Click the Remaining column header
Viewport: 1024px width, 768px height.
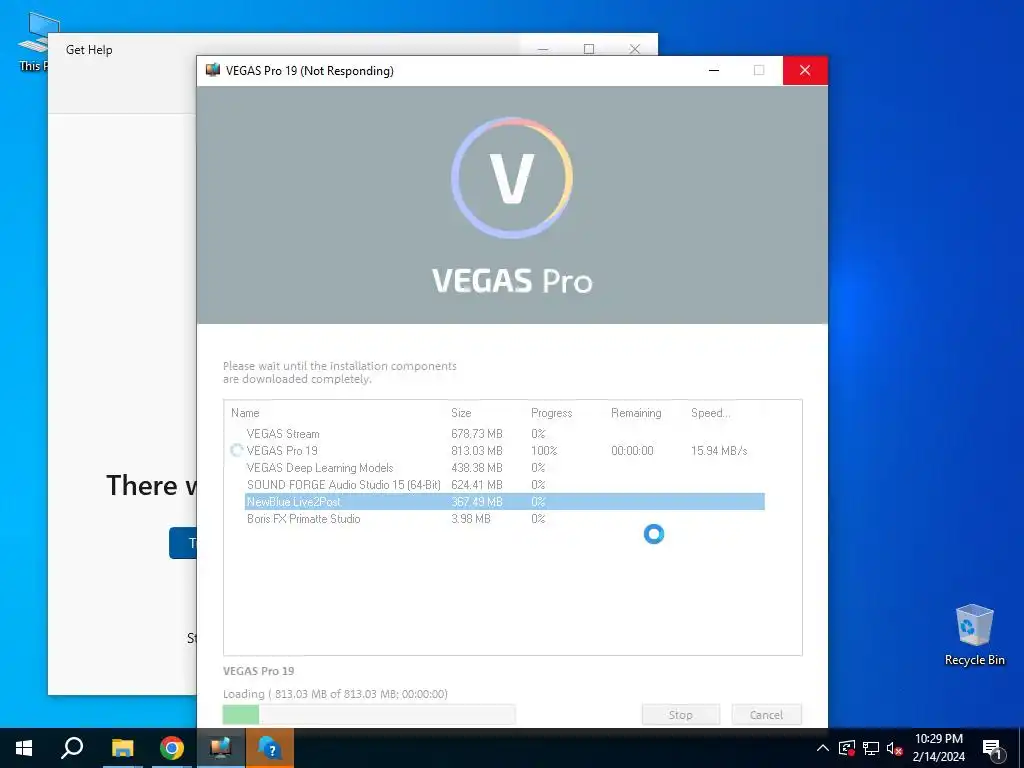coord(636,413)
